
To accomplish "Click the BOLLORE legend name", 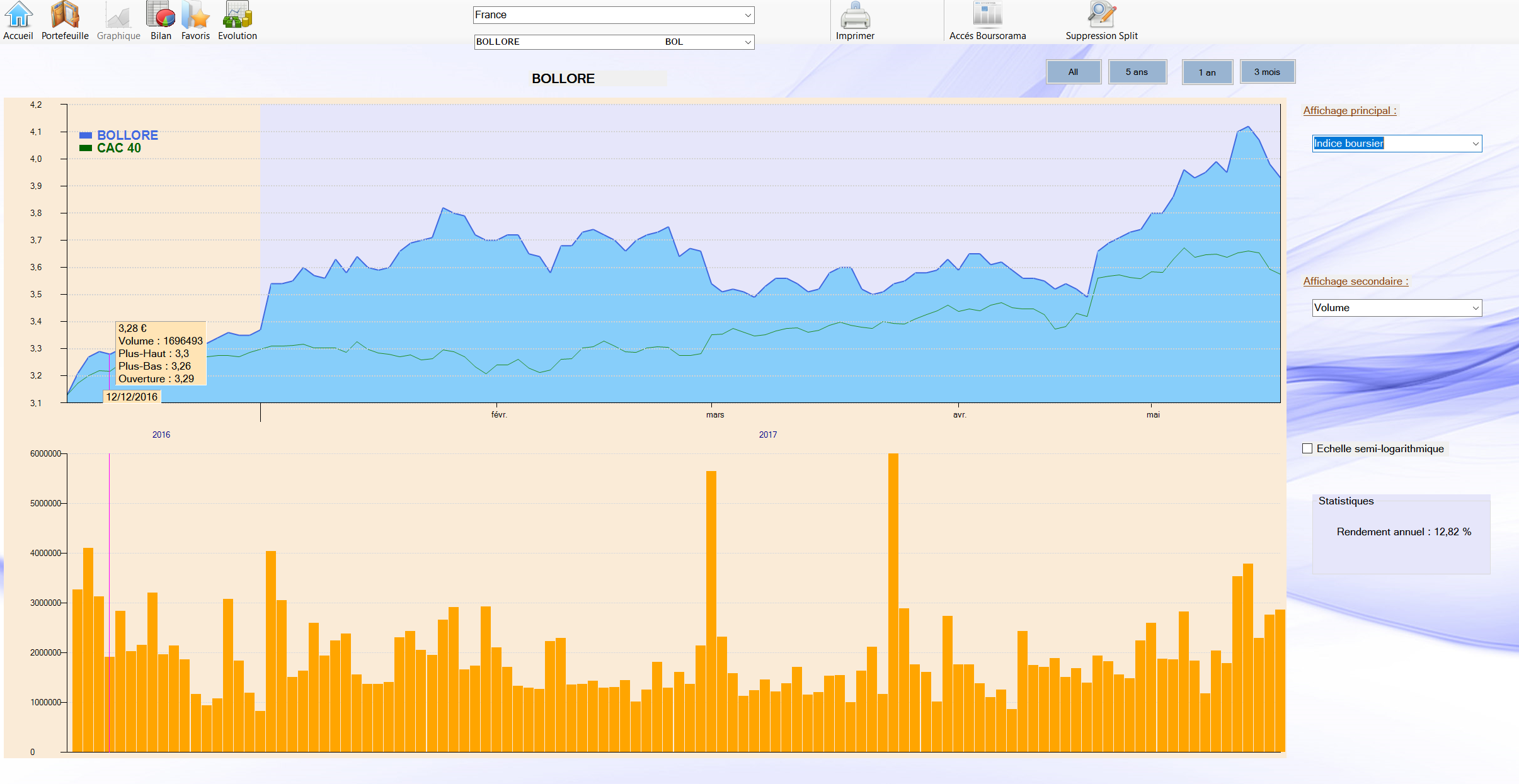I will (127, 135).
